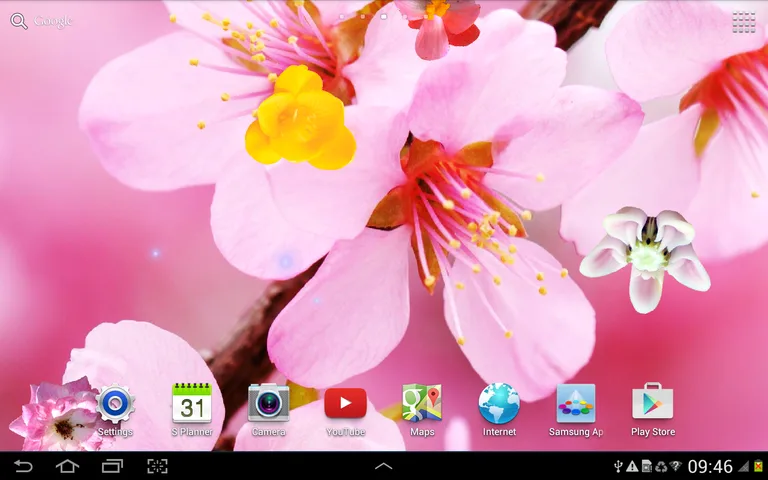768x480 pixels.
Task: Show recent apps list
Action: 112,466
